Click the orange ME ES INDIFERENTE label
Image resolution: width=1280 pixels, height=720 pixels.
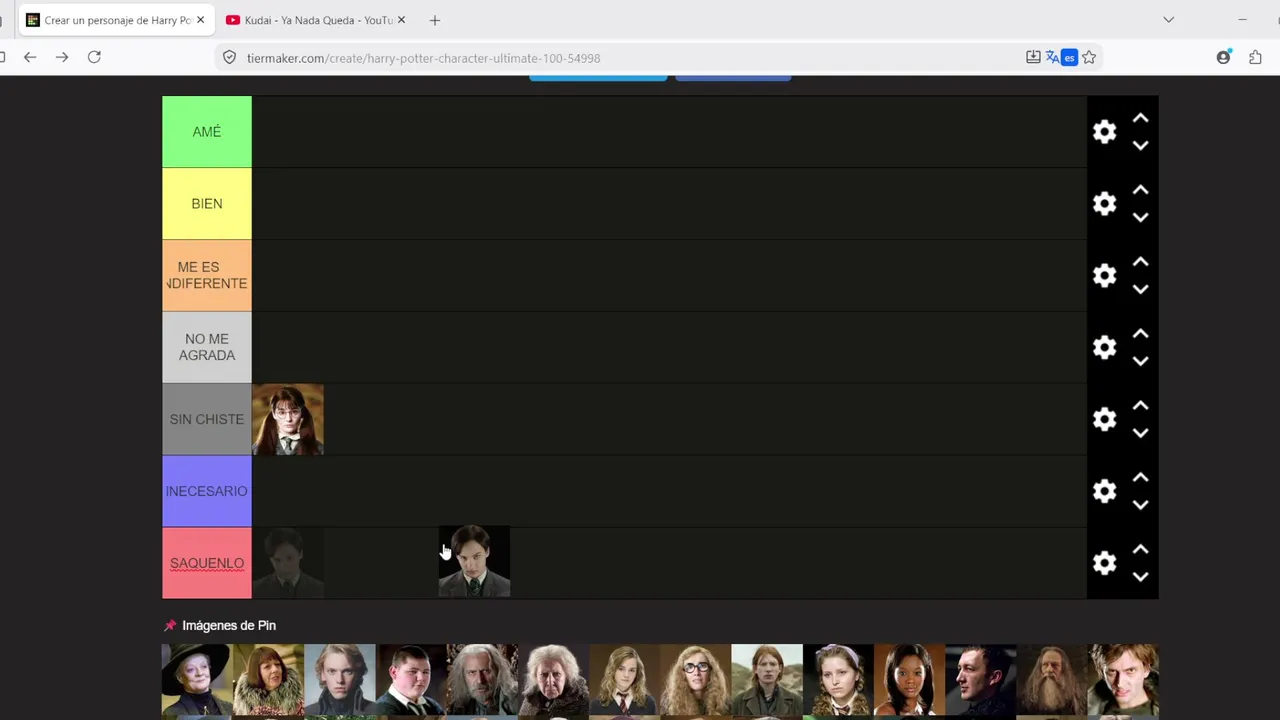[207, 276]
